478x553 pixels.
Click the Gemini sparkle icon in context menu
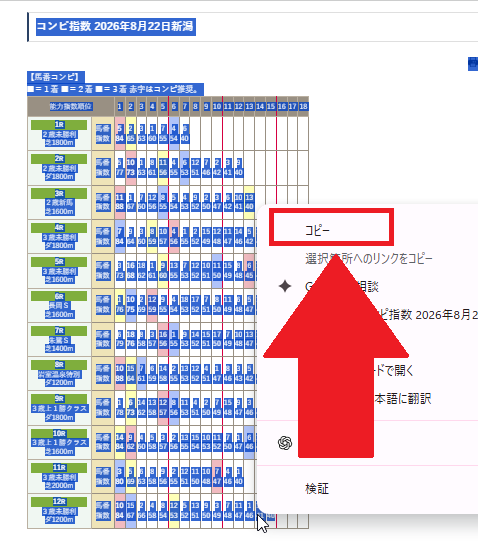285,286
